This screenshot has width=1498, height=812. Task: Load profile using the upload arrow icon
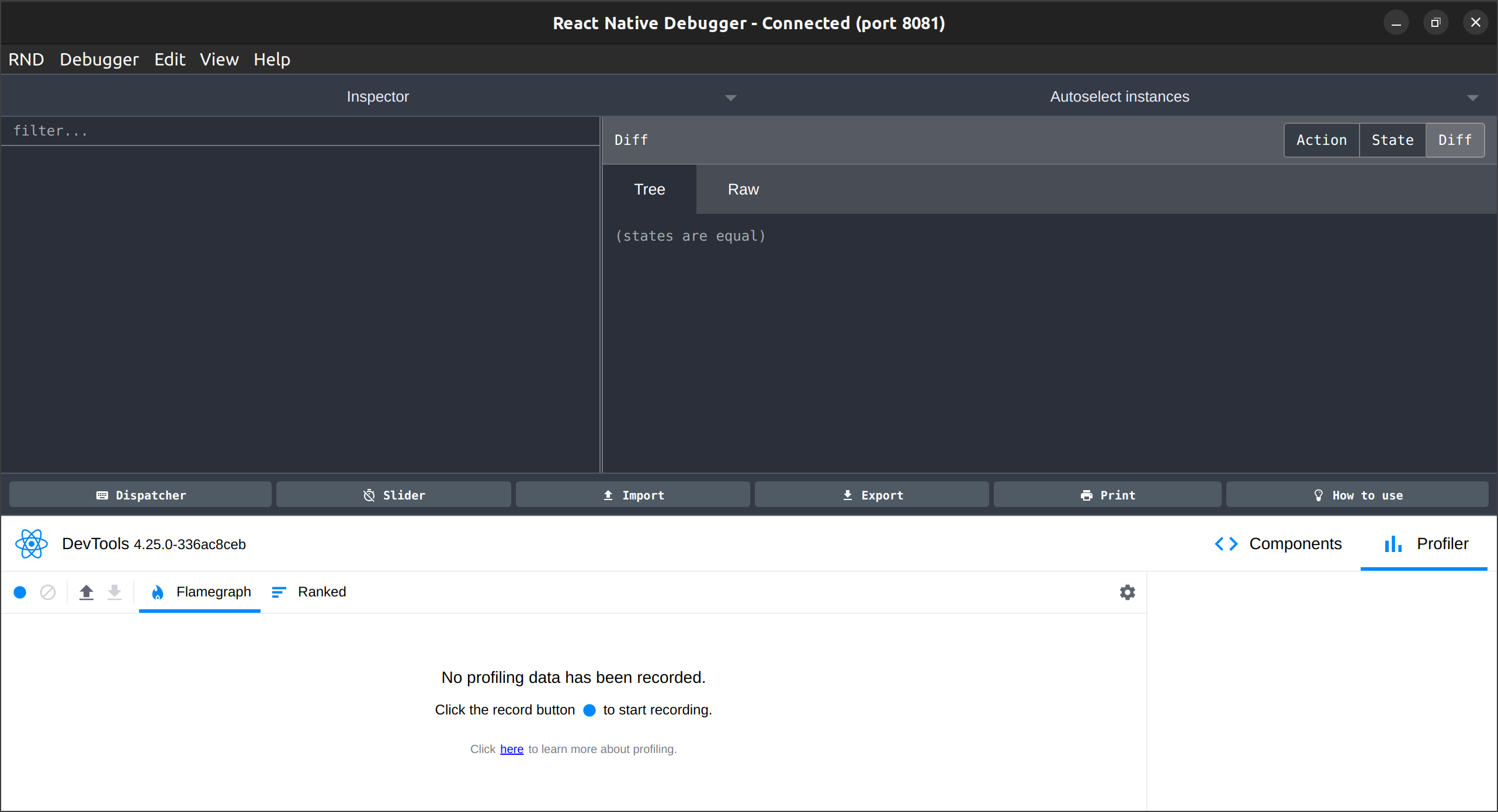[86, 592]
